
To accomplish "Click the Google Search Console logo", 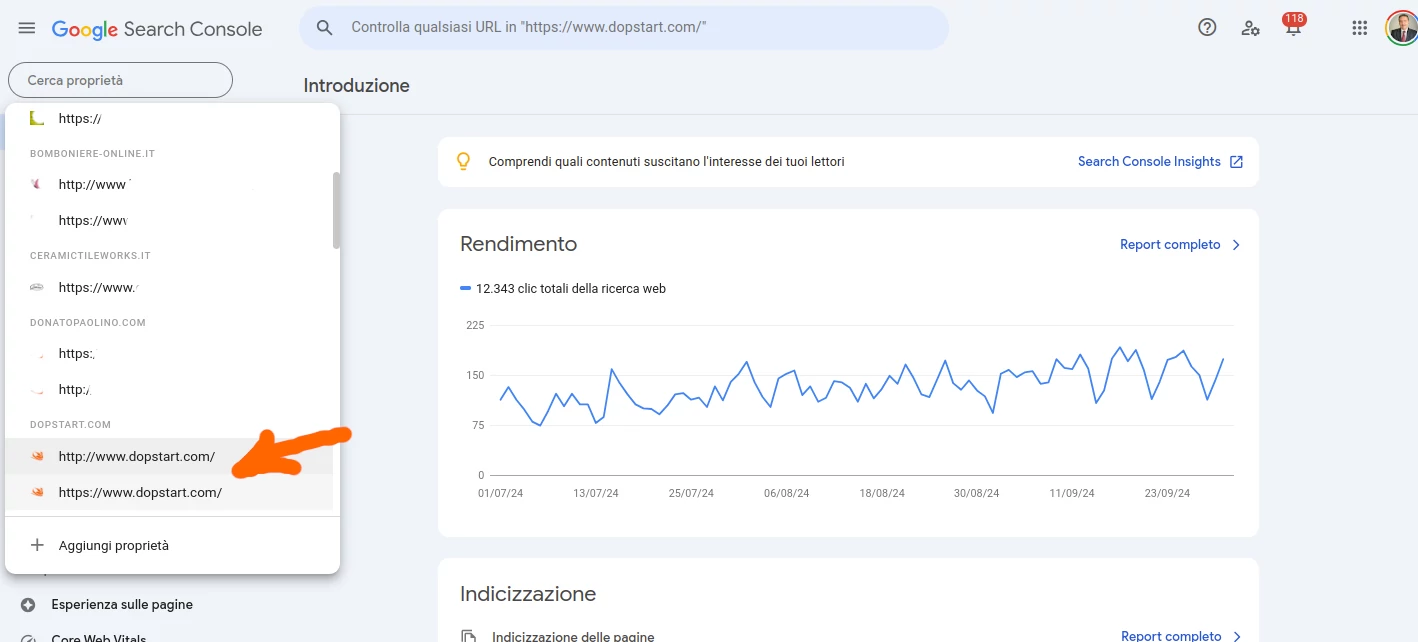I will tap(157, 29).
